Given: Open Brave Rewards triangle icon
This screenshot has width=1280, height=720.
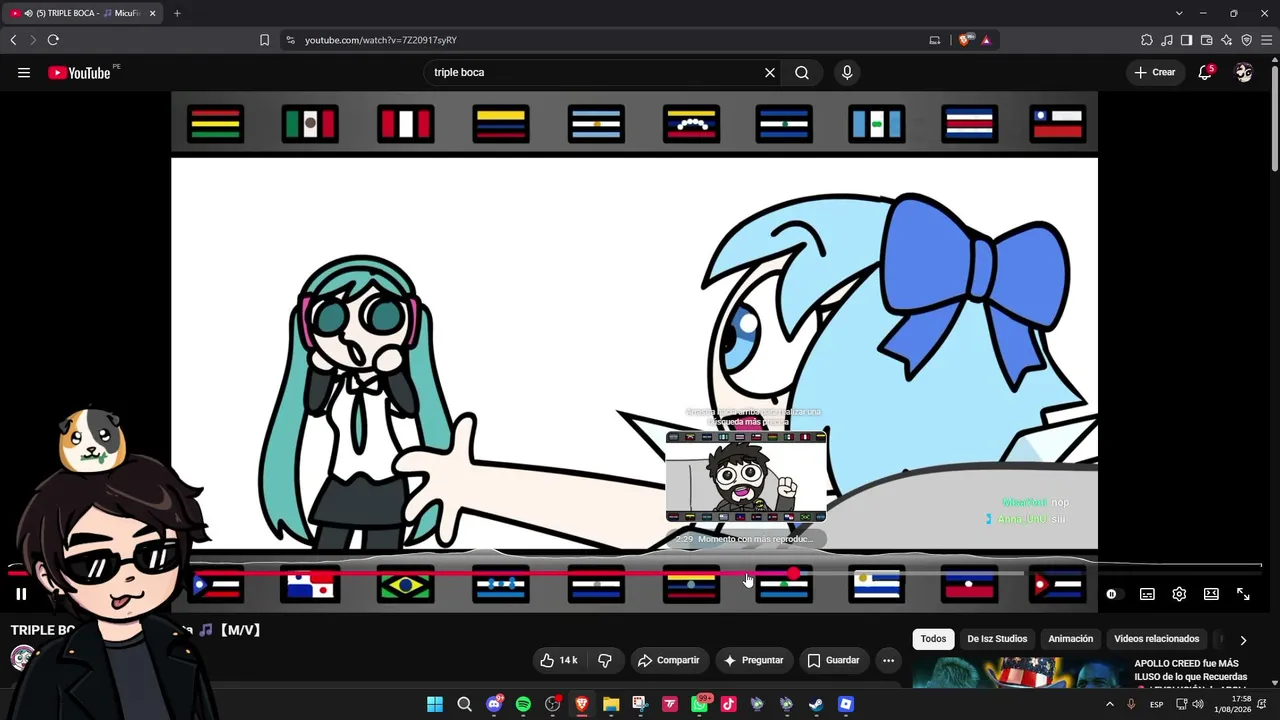Looking at the screenshot, I should [986, 40].
